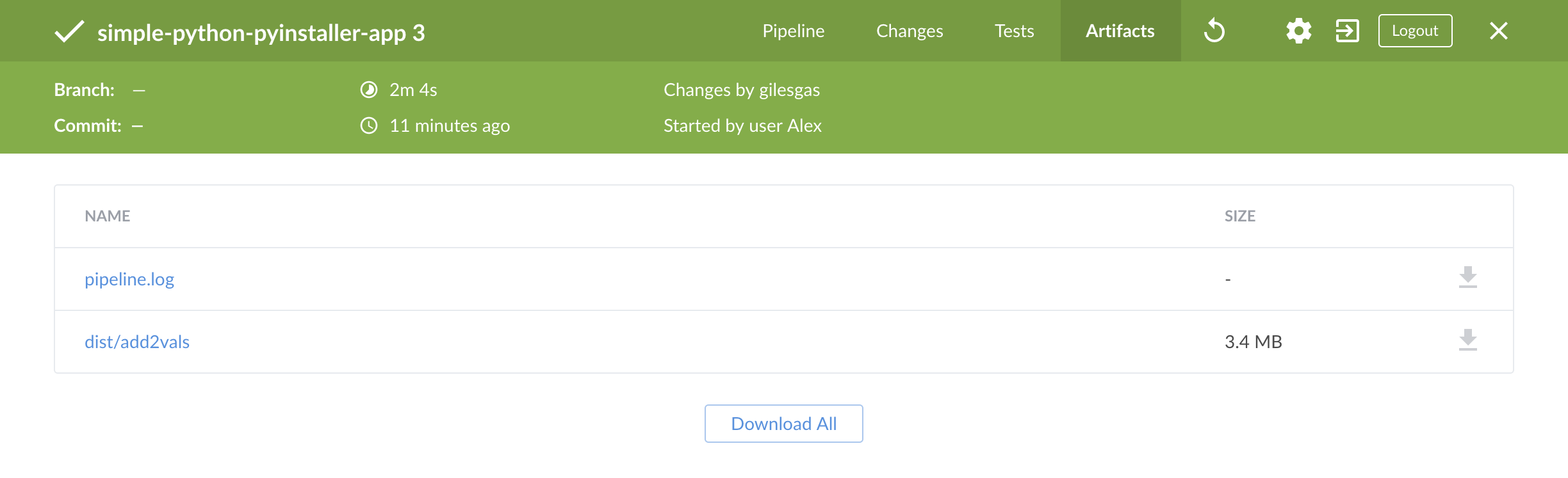Screen dimensions: 1568x478
Task: Rerun the pipeline with the replay icon
Action: [x=1214, y=31]
